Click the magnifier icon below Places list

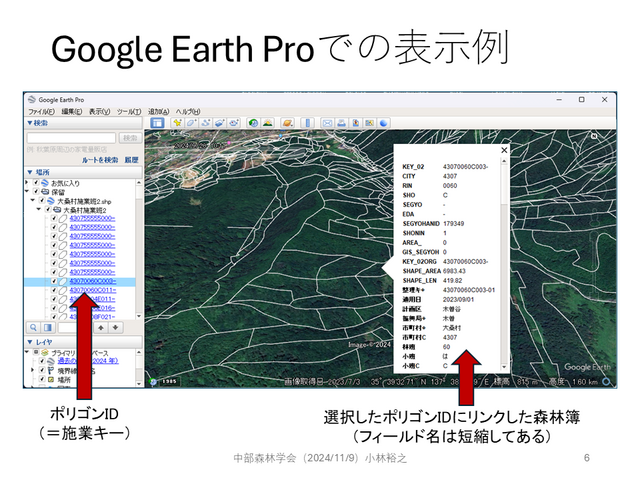pyautogui.click(x=33, y=327)
